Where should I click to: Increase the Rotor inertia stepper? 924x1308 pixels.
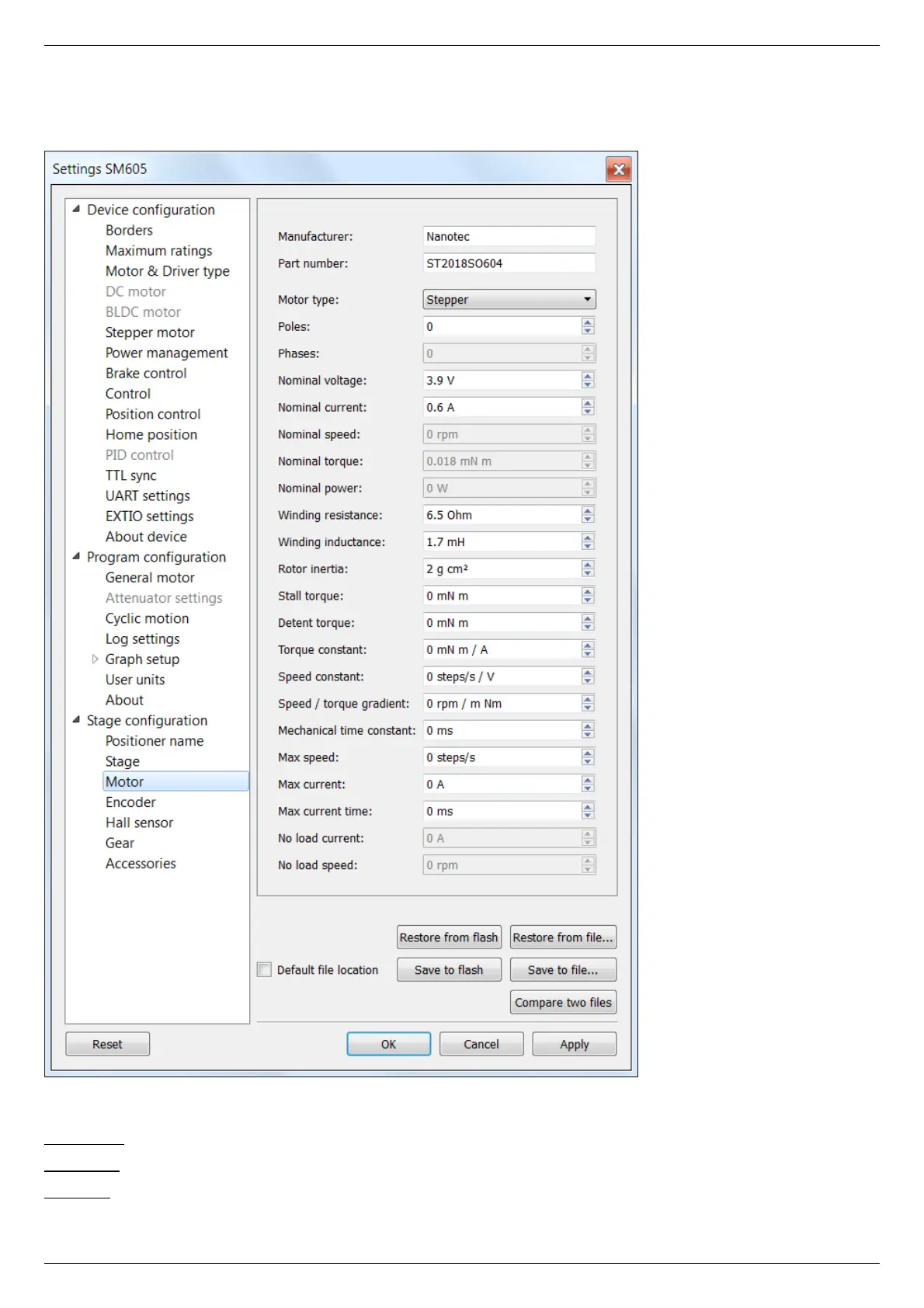pos(588,565)
